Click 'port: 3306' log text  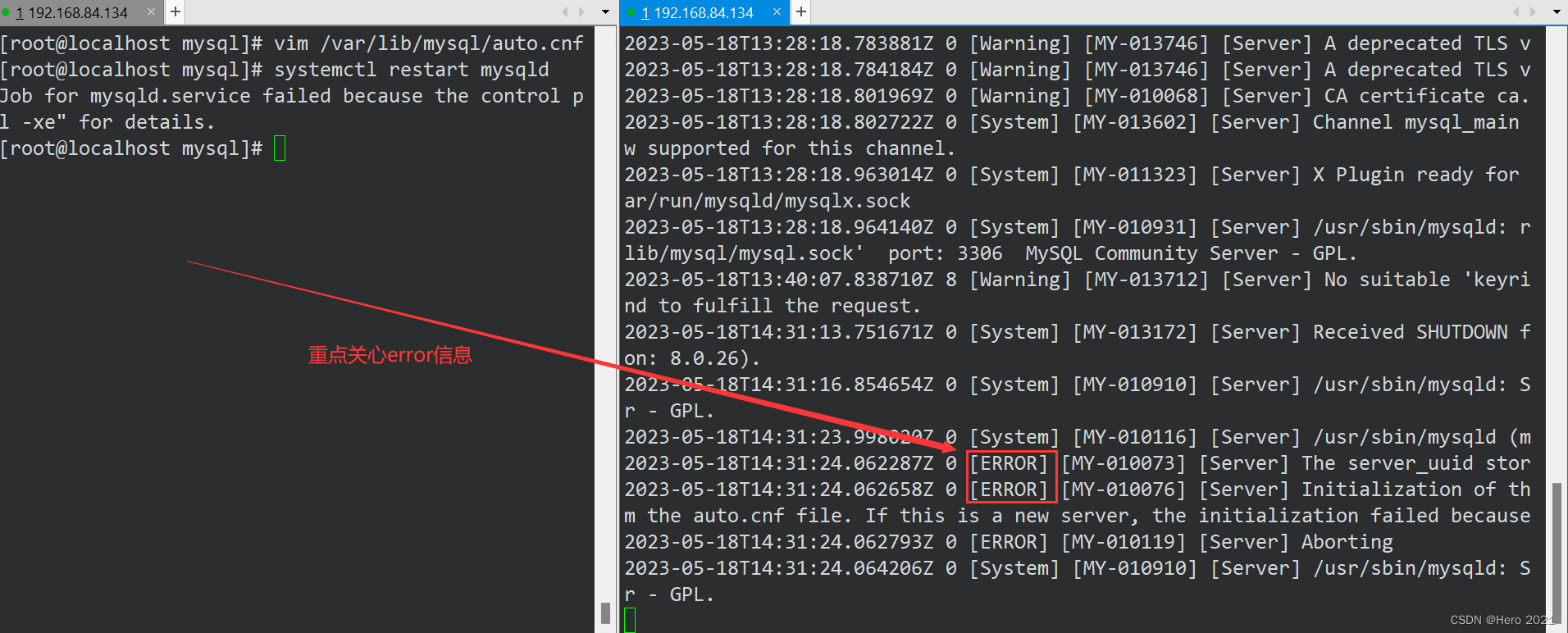point(946,253)
